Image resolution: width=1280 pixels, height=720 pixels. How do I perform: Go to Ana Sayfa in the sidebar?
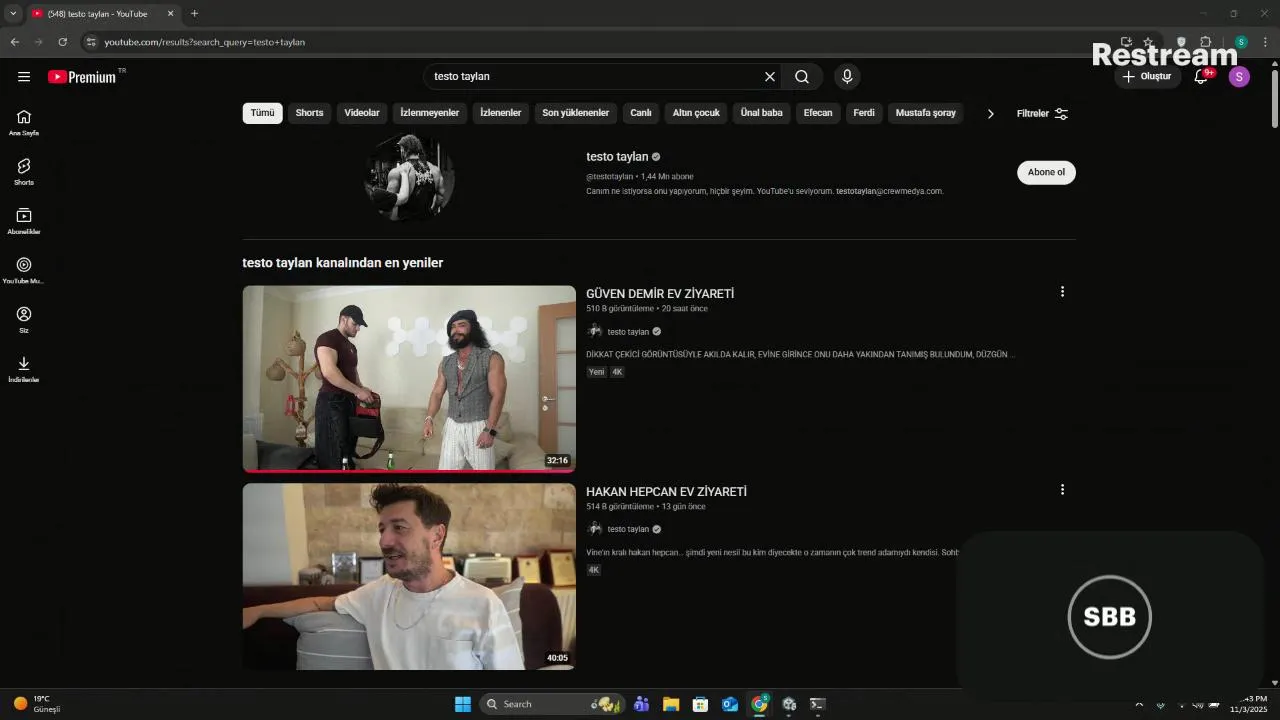click(24, 122)
